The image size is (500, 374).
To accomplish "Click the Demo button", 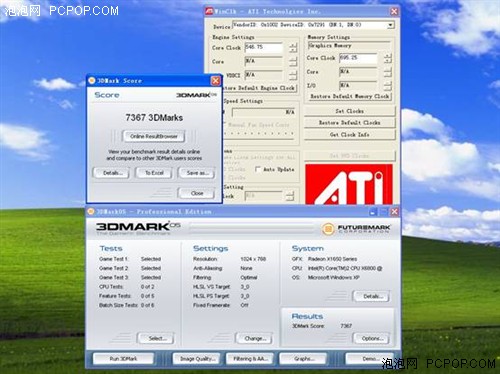I will (369, 359).
